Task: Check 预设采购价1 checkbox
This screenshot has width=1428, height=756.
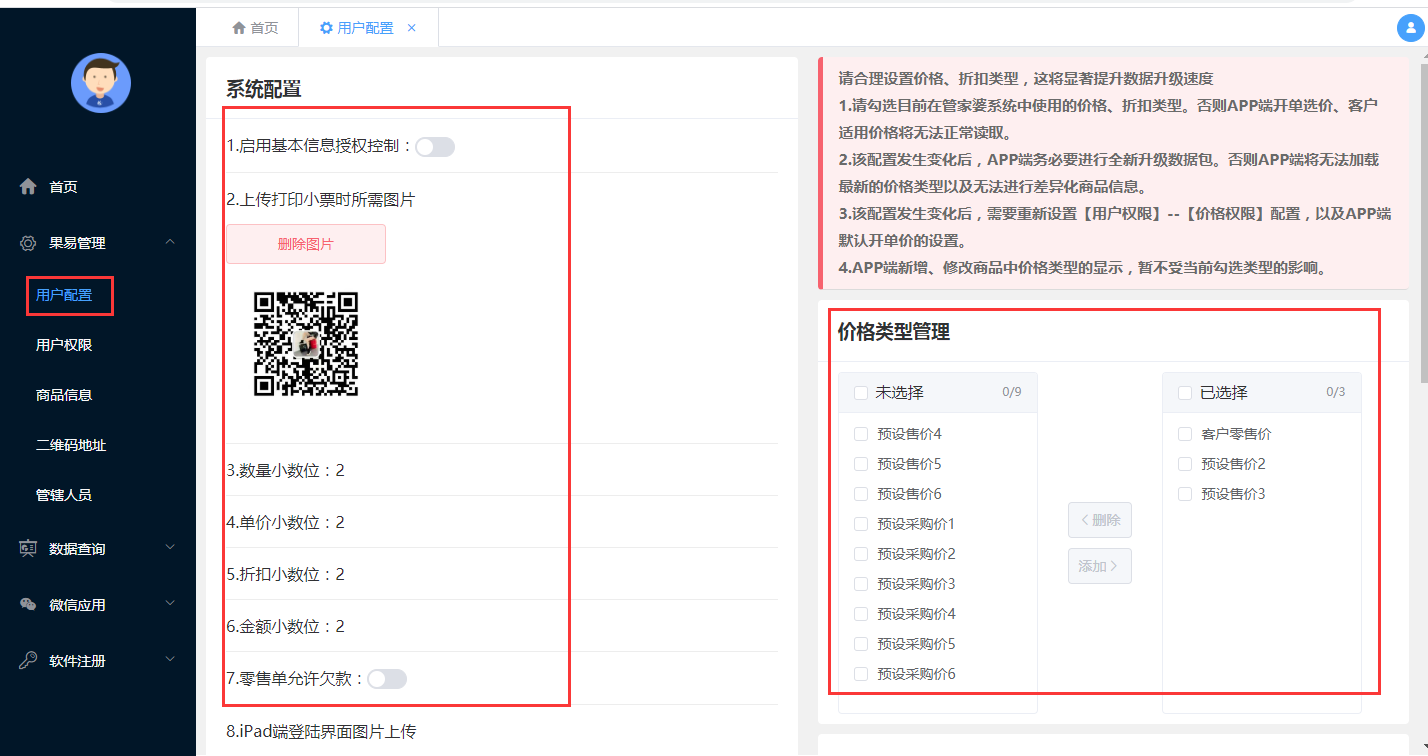Action: coord(861,524)
